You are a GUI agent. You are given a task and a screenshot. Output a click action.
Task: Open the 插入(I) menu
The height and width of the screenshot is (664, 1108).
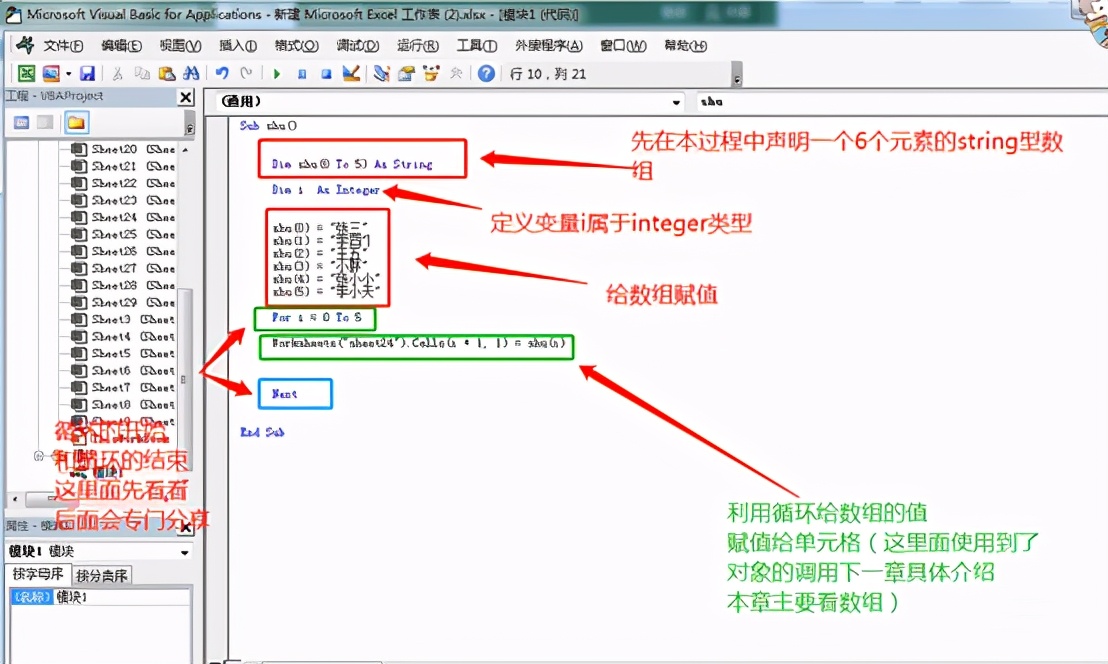pos(237,46)
